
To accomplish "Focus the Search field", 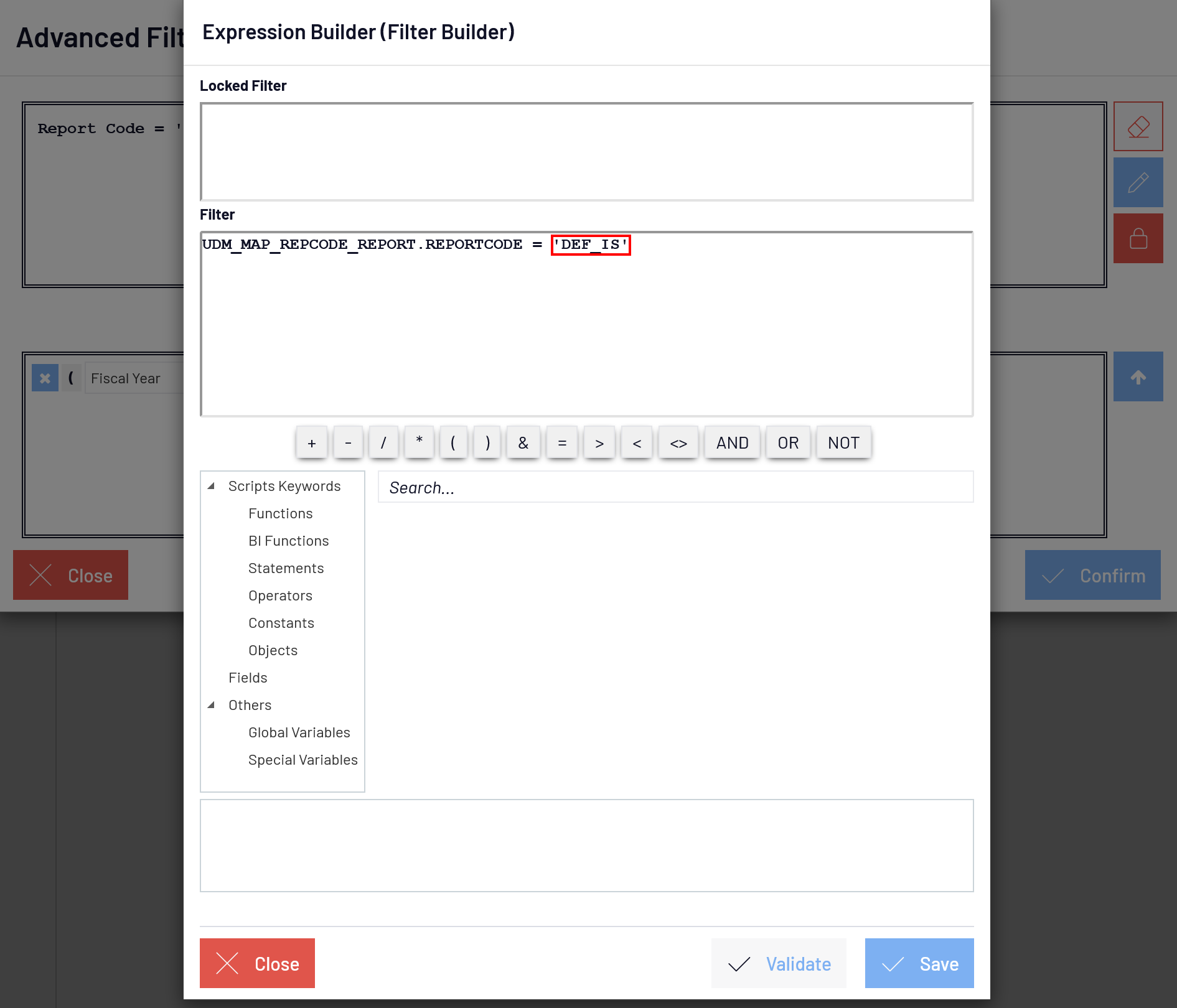I will pos(675,487).
